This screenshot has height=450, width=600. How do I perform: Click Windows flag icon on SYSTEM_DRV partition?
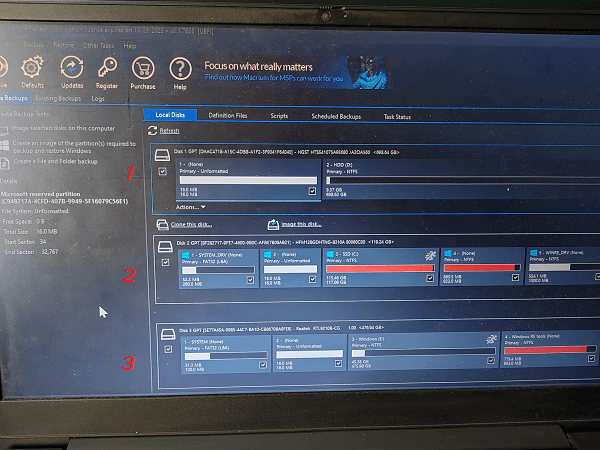tap(186, 255)
